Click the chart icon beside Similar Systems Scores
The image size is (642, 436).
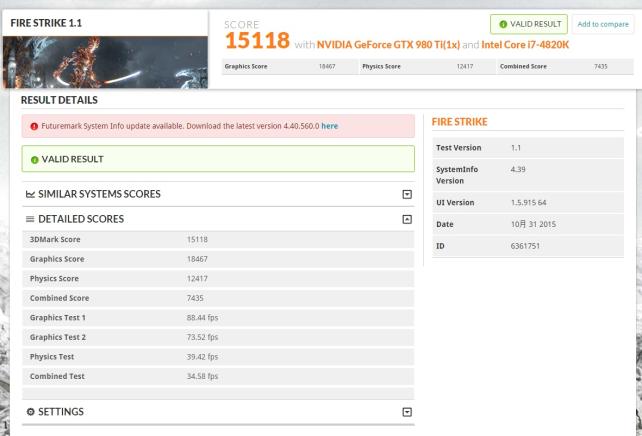[30, 194]
